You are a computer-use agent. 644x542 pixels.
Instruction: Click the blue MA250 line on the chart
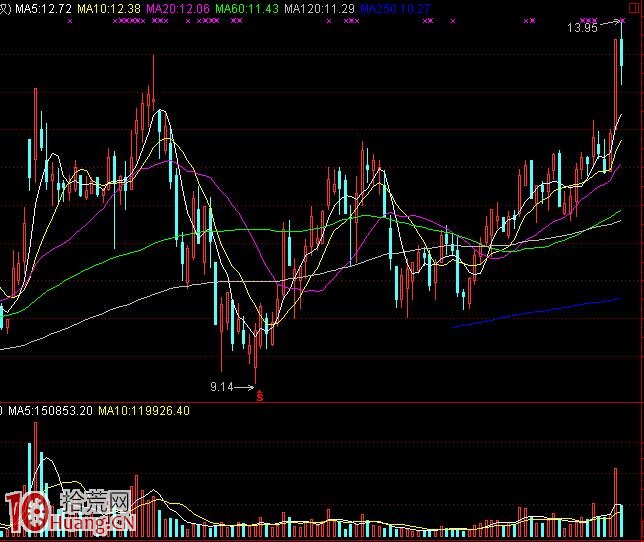click(536, 313)
